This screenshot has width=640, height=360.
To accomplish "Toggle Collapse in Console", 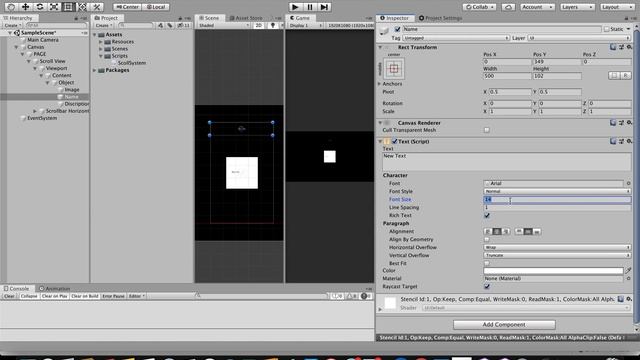I will 29,296.
